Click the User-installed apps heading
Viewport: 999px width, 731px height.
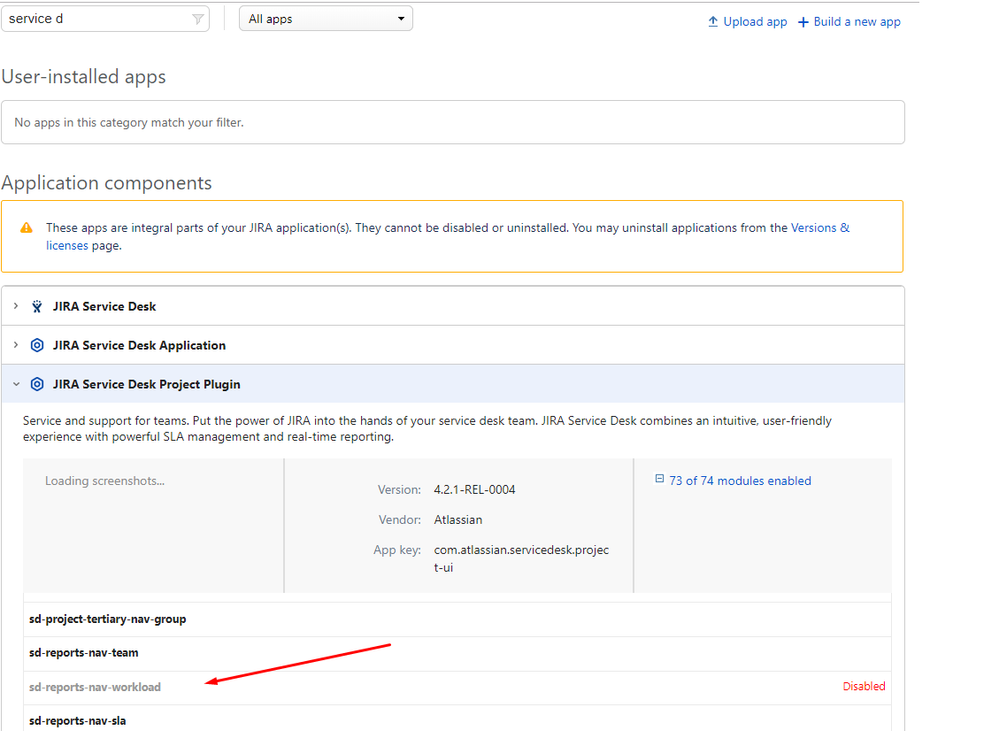(83, 76)
